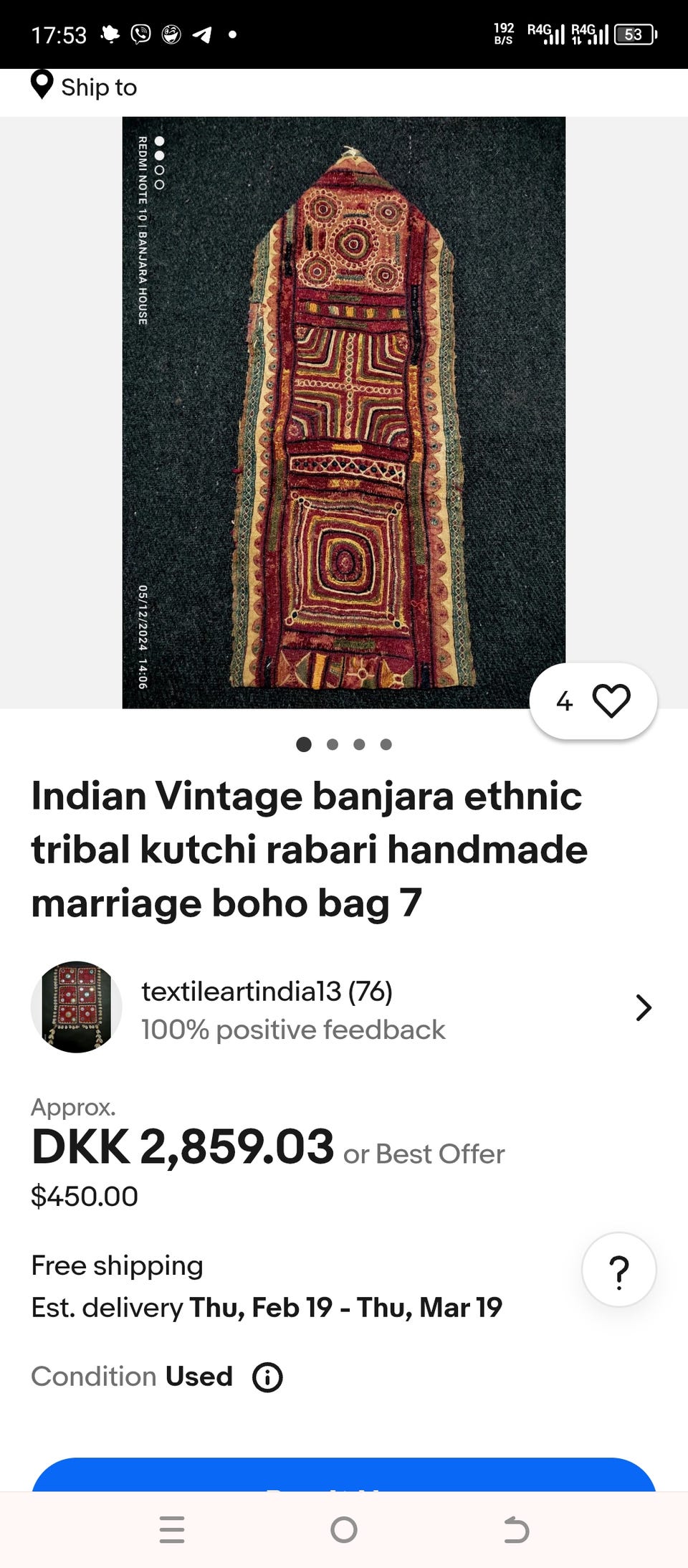Show condition info via the circled i icon
The height and width of the screenshot is (1568, 688).
(267, 1377)
